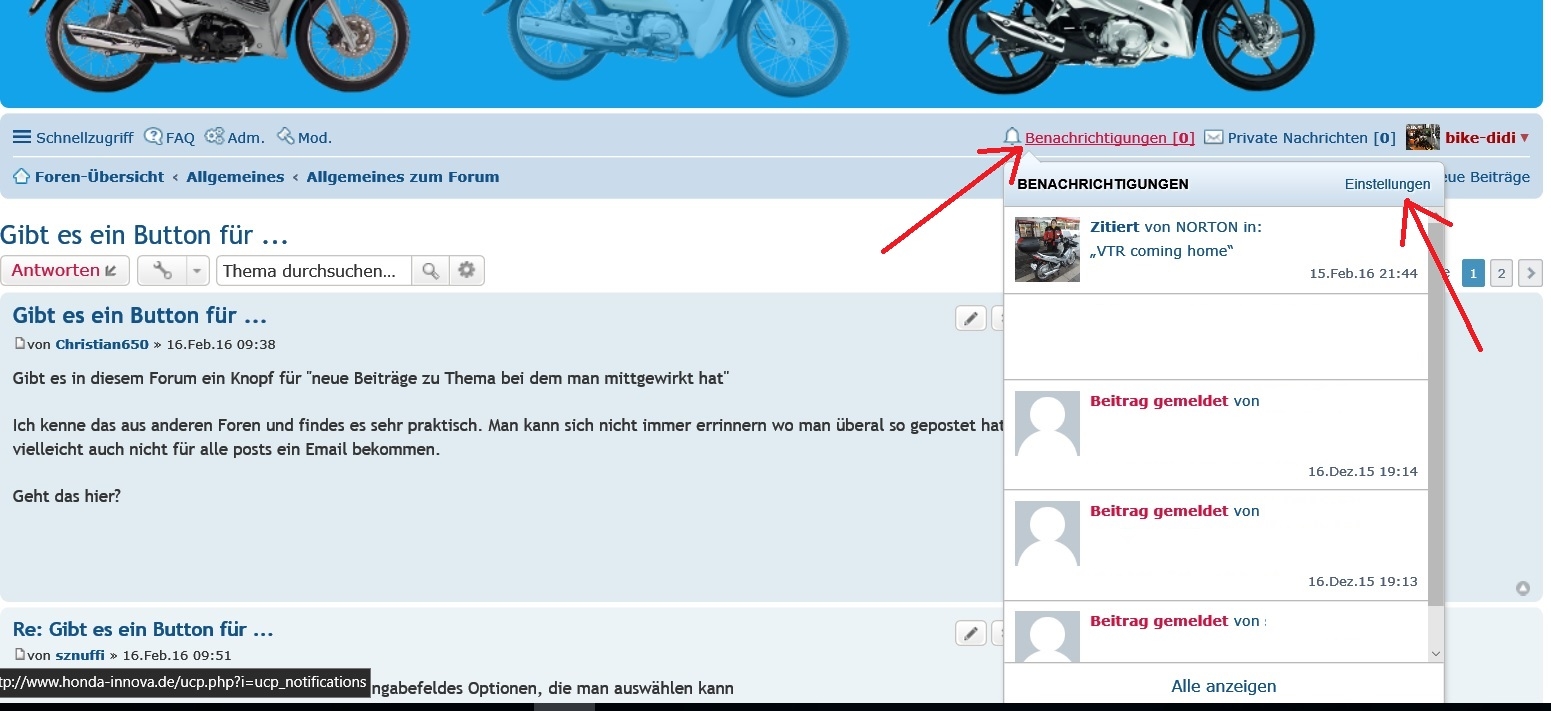This screenshot has height=711, width=1551.
Task: Open Einstellungen in notifications panel
Action: (1387, 184)
